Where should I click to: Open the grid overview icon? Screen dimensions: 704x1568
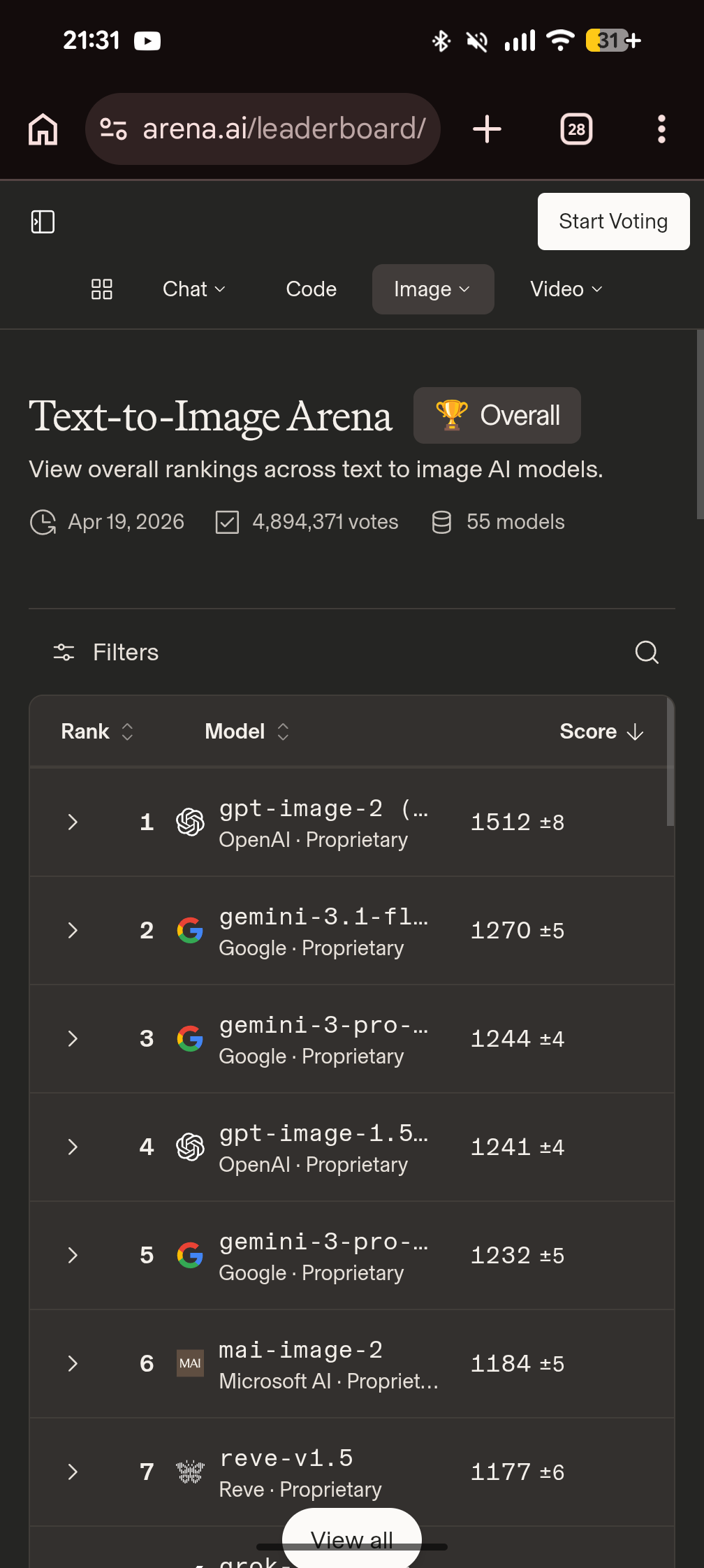coord(102,289)
